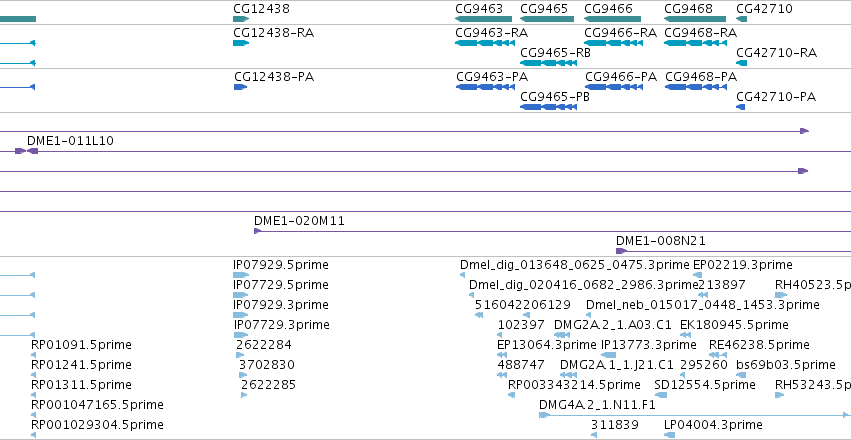This screenshot has width=851, height=440.
Task: Select the CG12438 gene glyph
Action: coord(241,19)
